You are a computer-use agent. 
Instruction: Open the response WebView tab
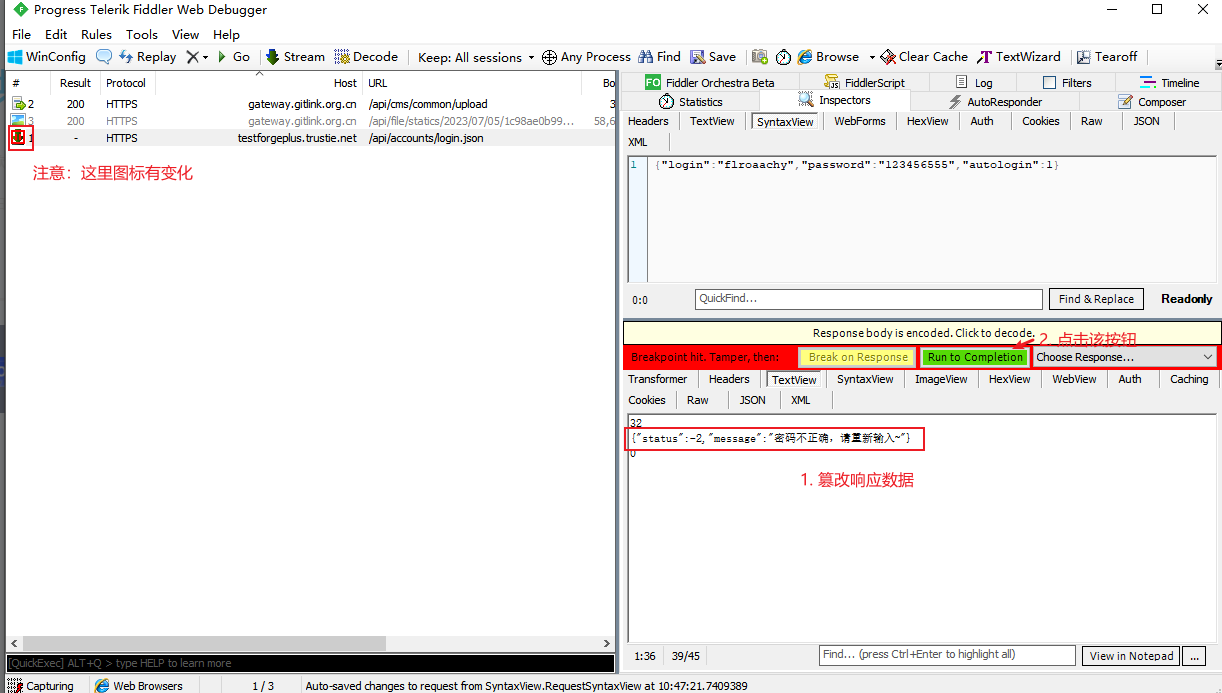click(1074, 379)
